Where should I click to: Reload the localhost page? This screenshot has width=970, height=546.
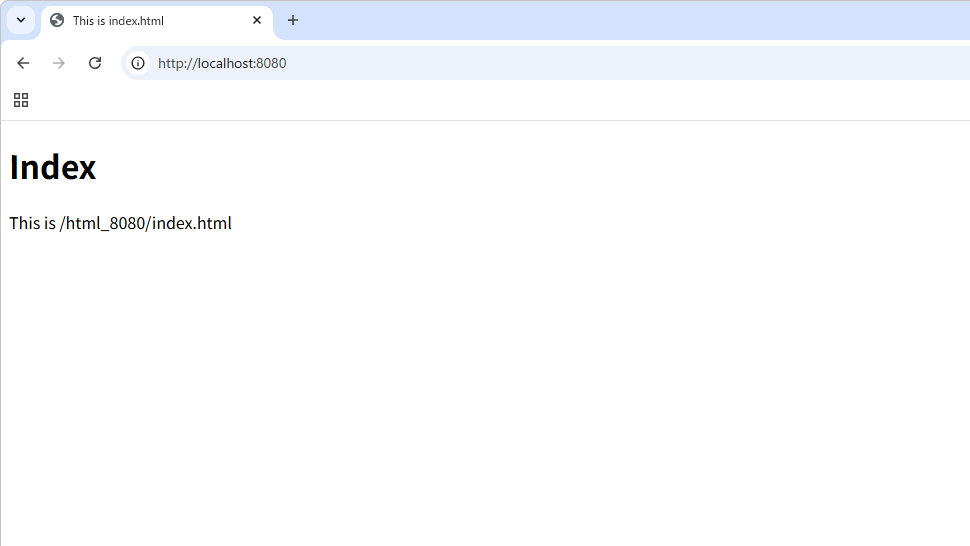[95, 63]
